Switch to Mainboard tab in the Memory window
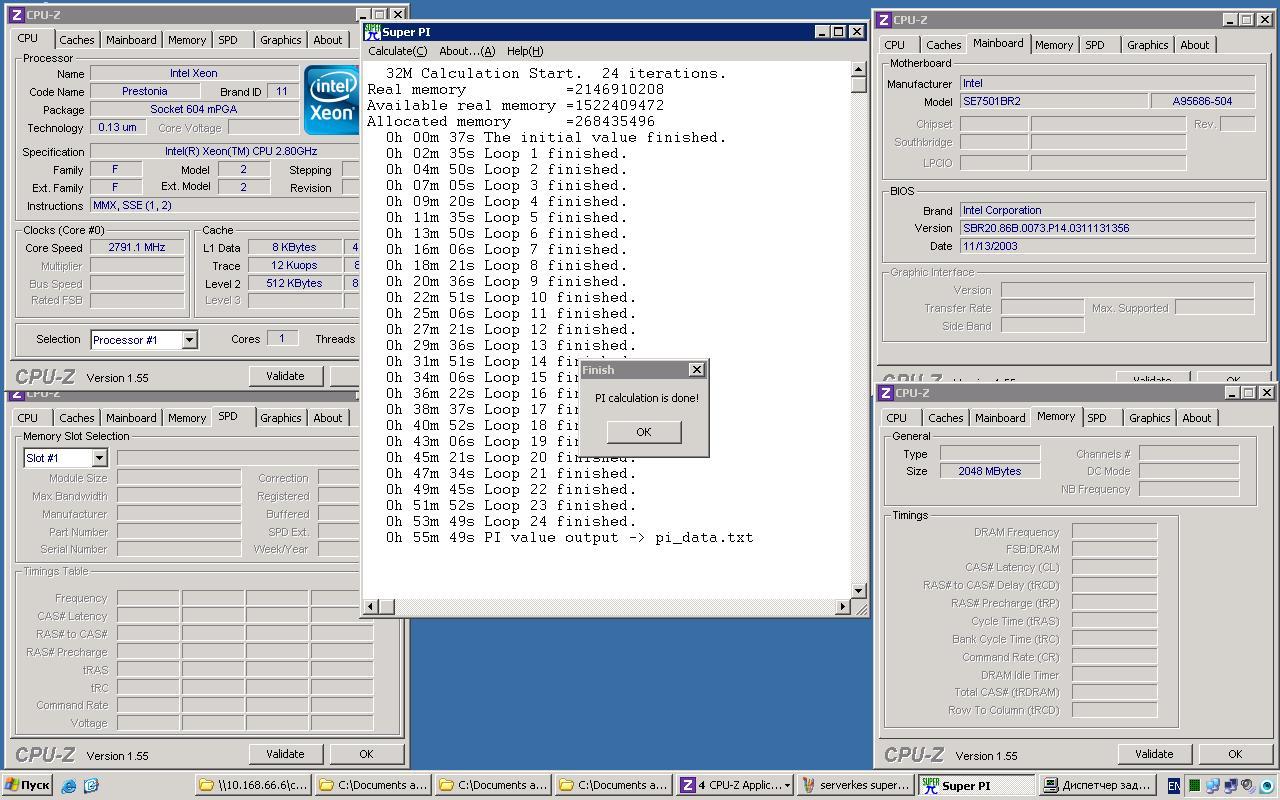The height and width of the screenshot is (800, 1280). (1000, 418)
